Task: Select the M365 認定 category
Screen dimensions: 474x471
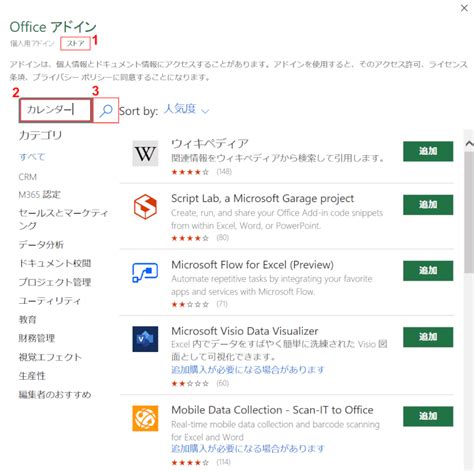Action: pyautogui.click(x=39, y=195)
